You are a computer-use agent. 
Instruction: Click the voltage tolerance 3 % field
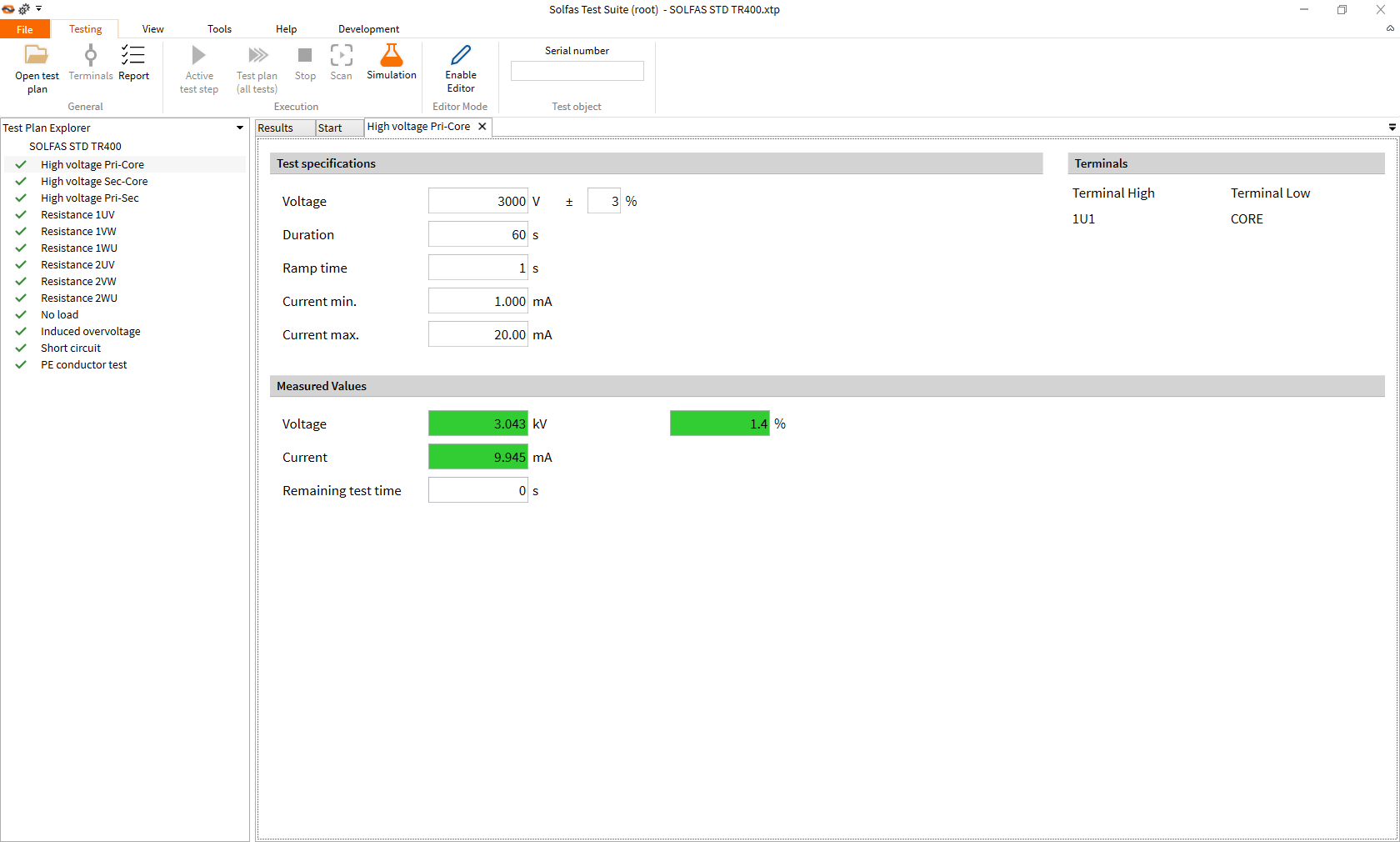pos(604,201)
